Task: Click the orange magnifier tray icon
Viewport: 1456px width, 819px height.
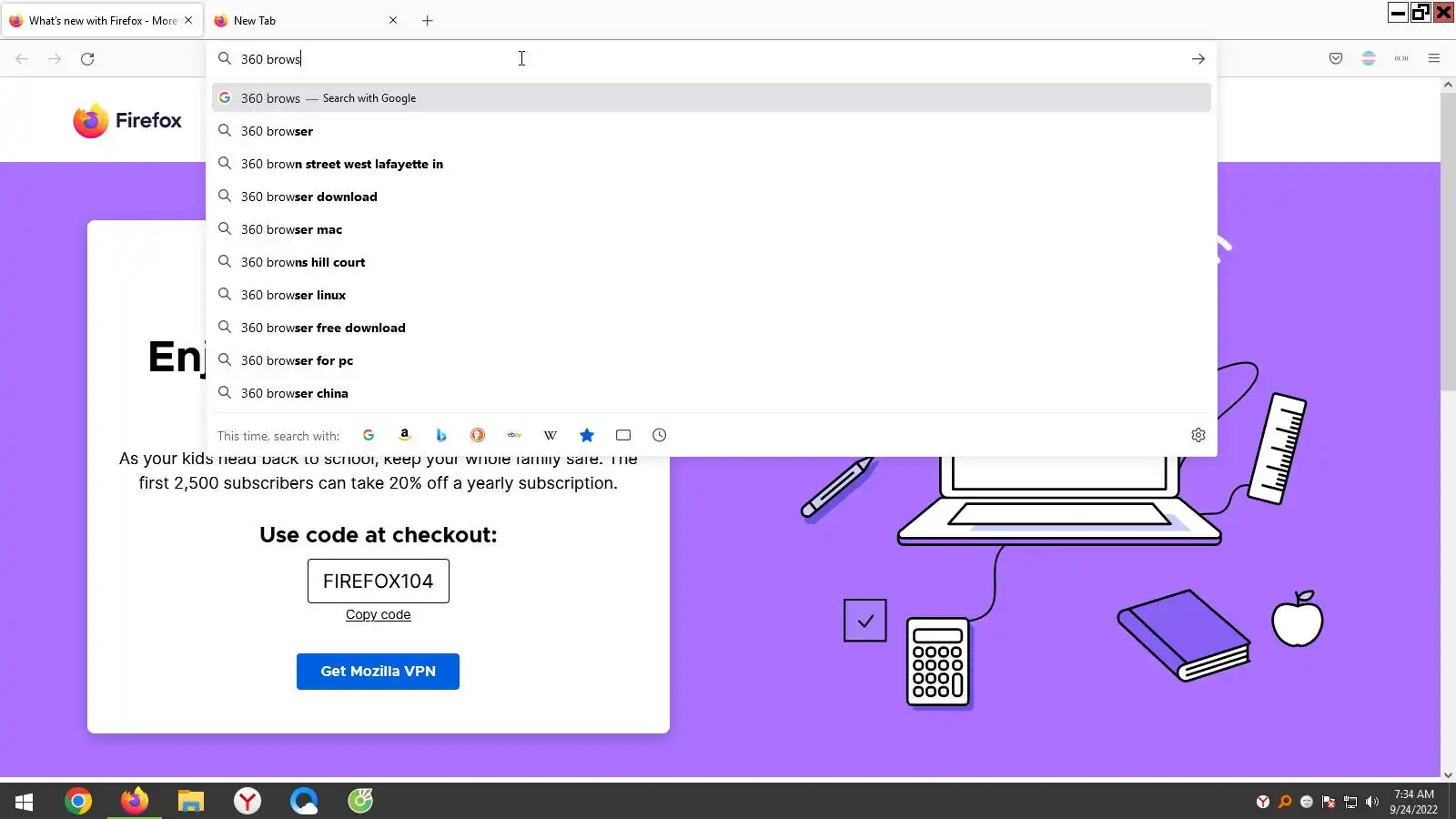Action: (x=1285, y=802)
